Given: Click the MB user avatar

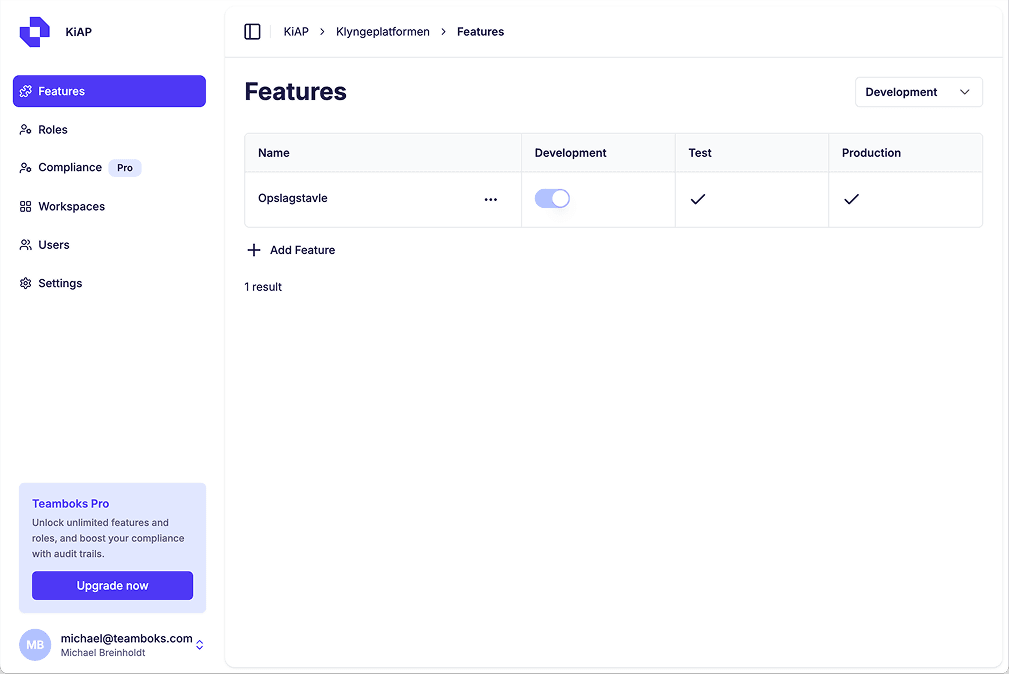Looking at the screenshot, I should click(x=35, y=645).
